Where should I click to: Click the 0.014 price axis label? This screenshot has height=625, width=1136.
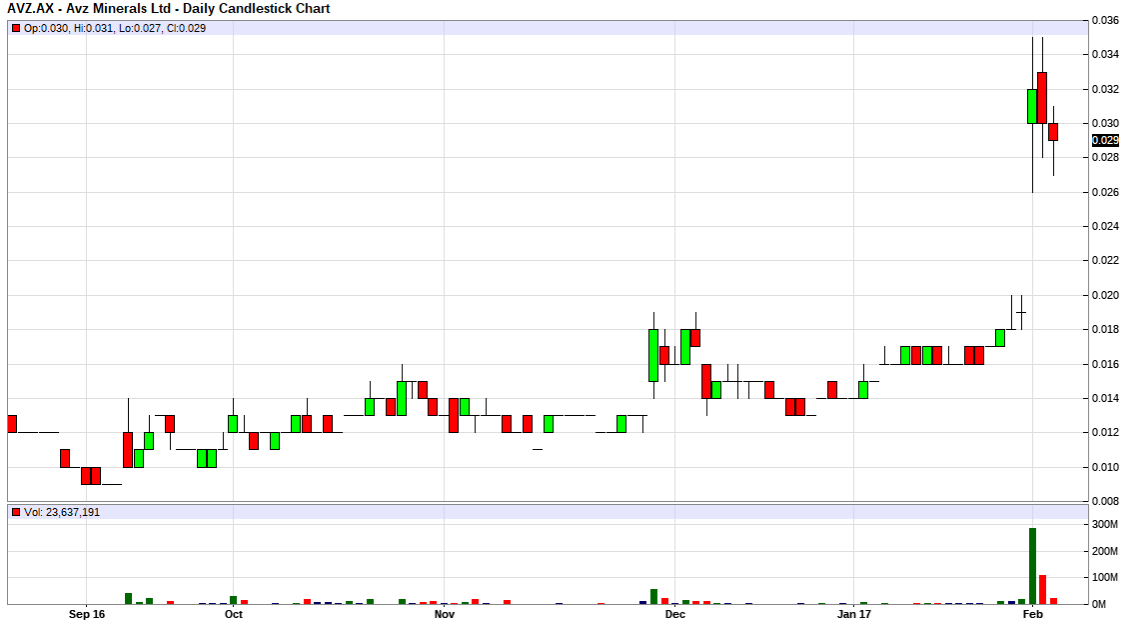click(x=1105, y=398)
